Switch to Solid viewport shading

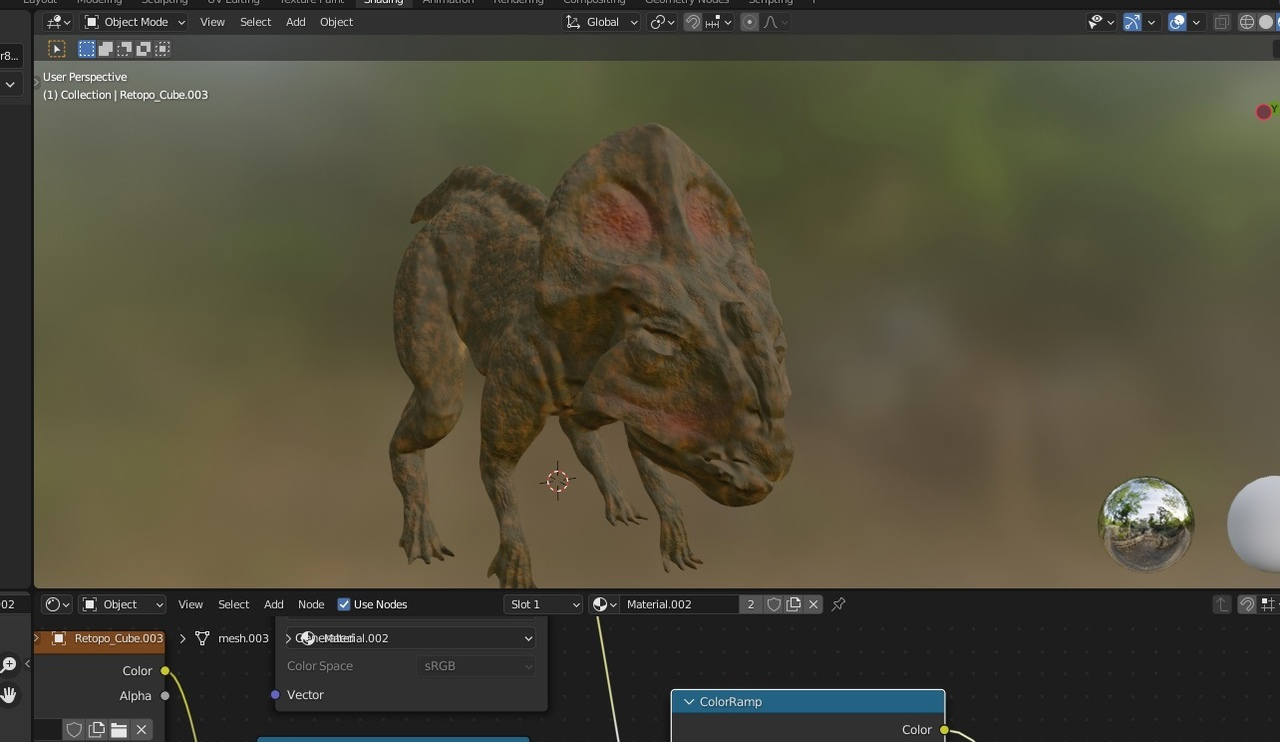1267,22
